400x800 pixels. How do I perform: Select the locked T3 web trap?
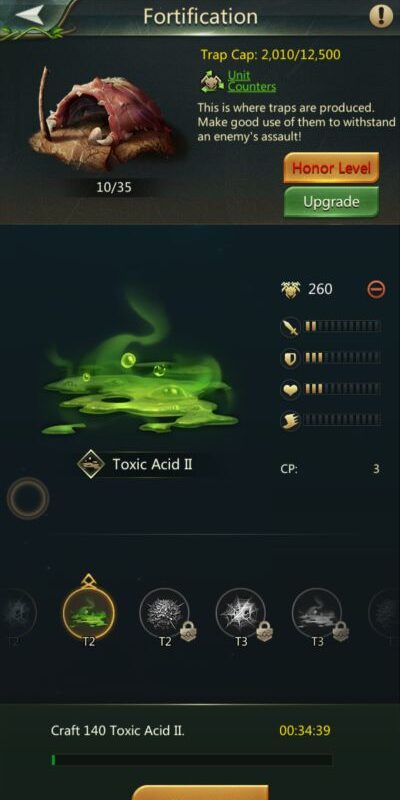pos(241,614)
